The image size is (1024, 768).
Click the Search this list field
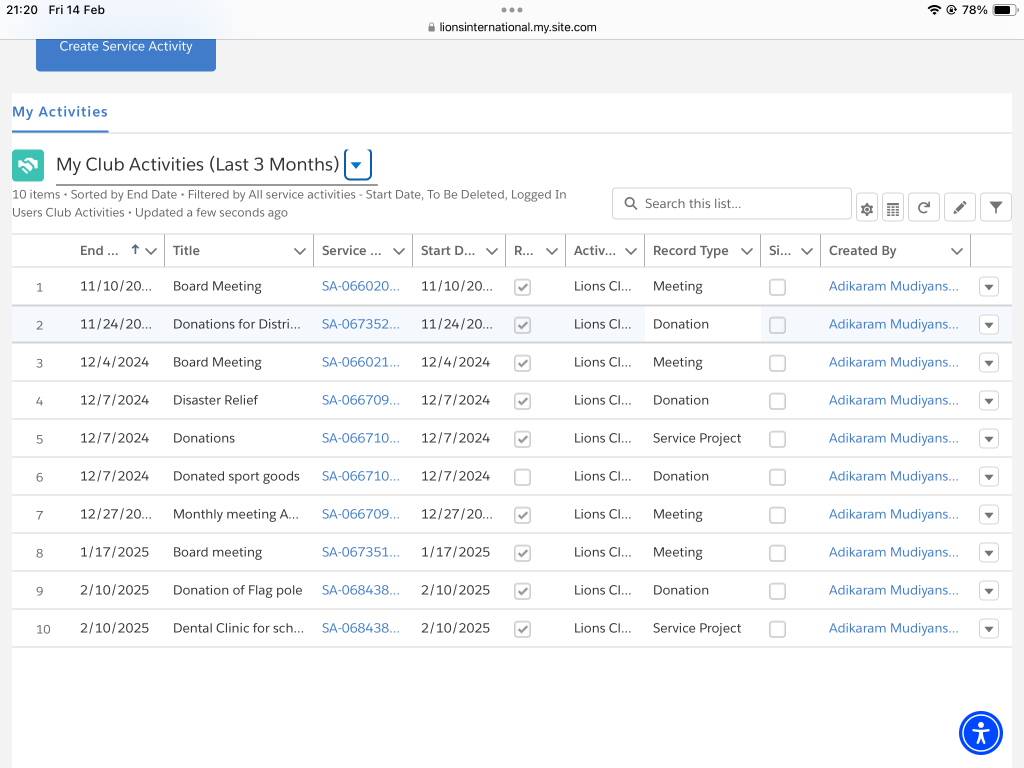click(x=731, y=204)
